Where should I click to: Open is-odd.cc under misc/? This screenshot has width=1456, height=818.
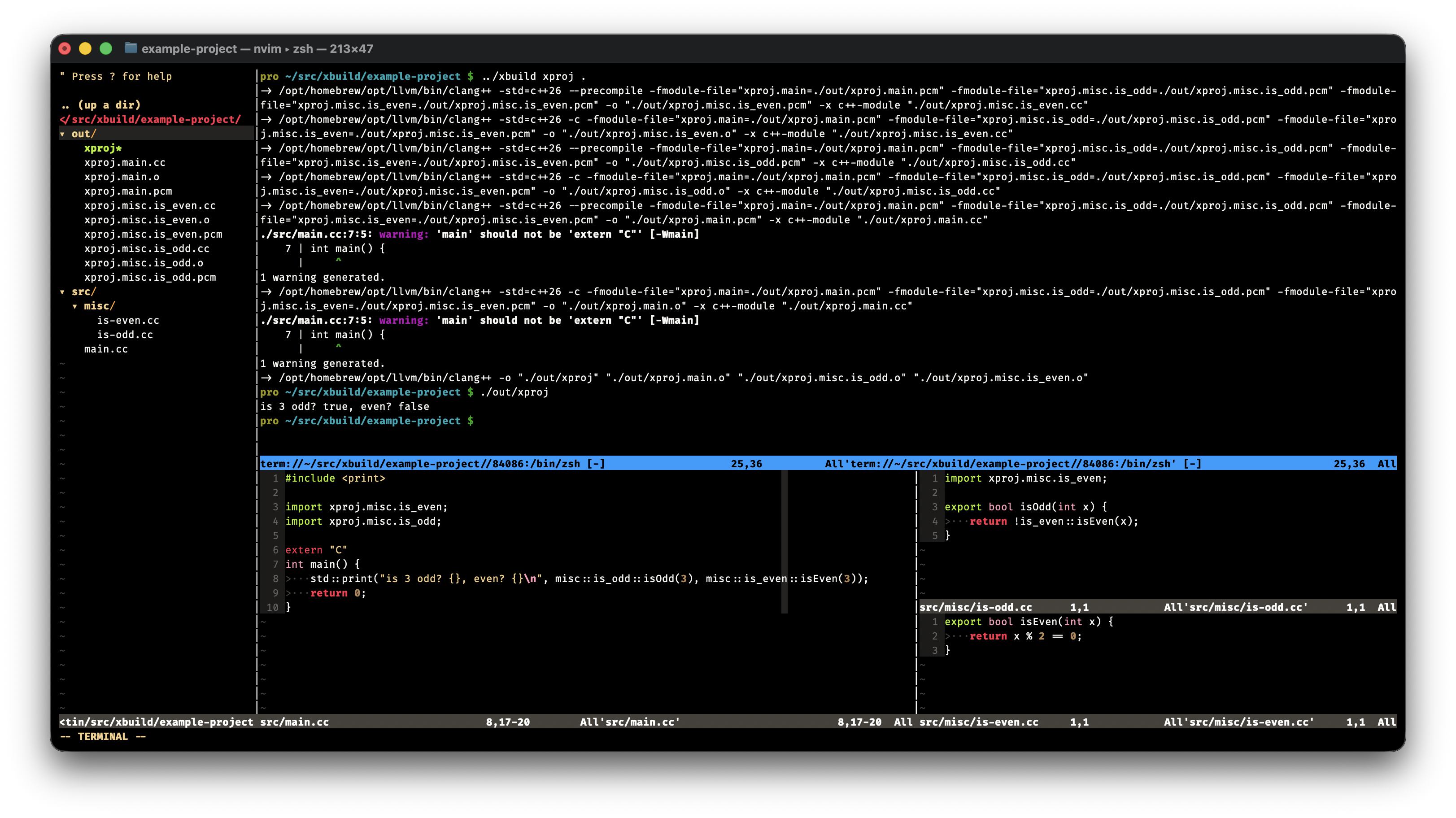125,335
